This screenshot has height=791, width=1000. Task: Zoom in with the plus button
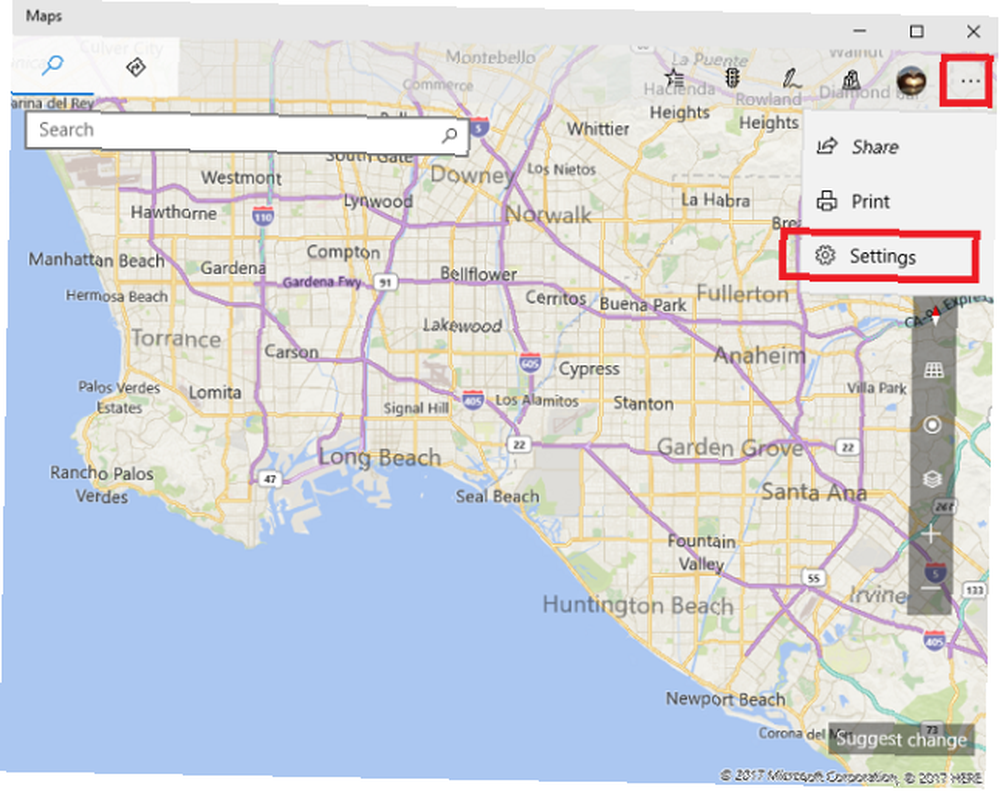point(931,534)
